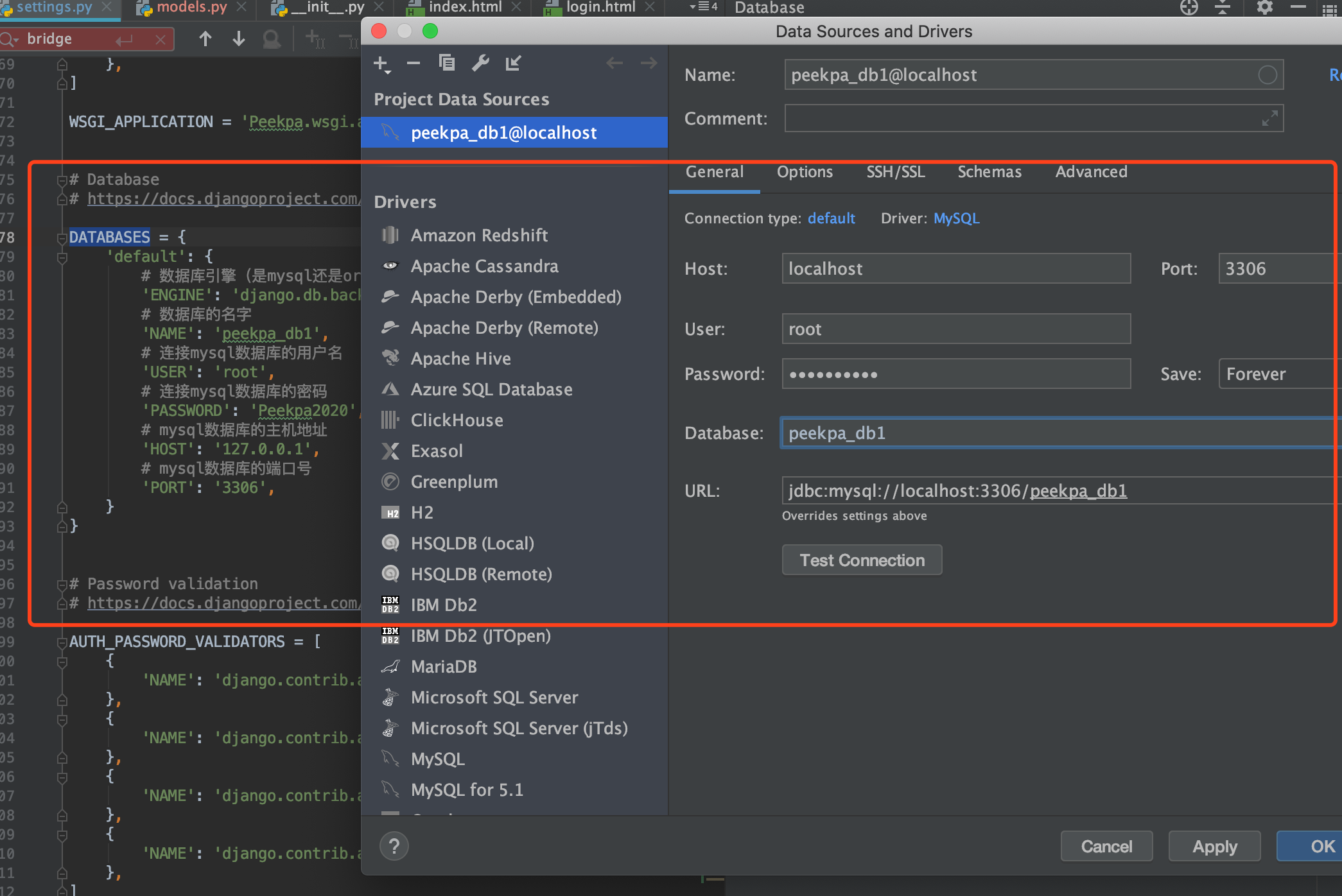Expand the Comment field with arrows icon

coord(1269,119)
